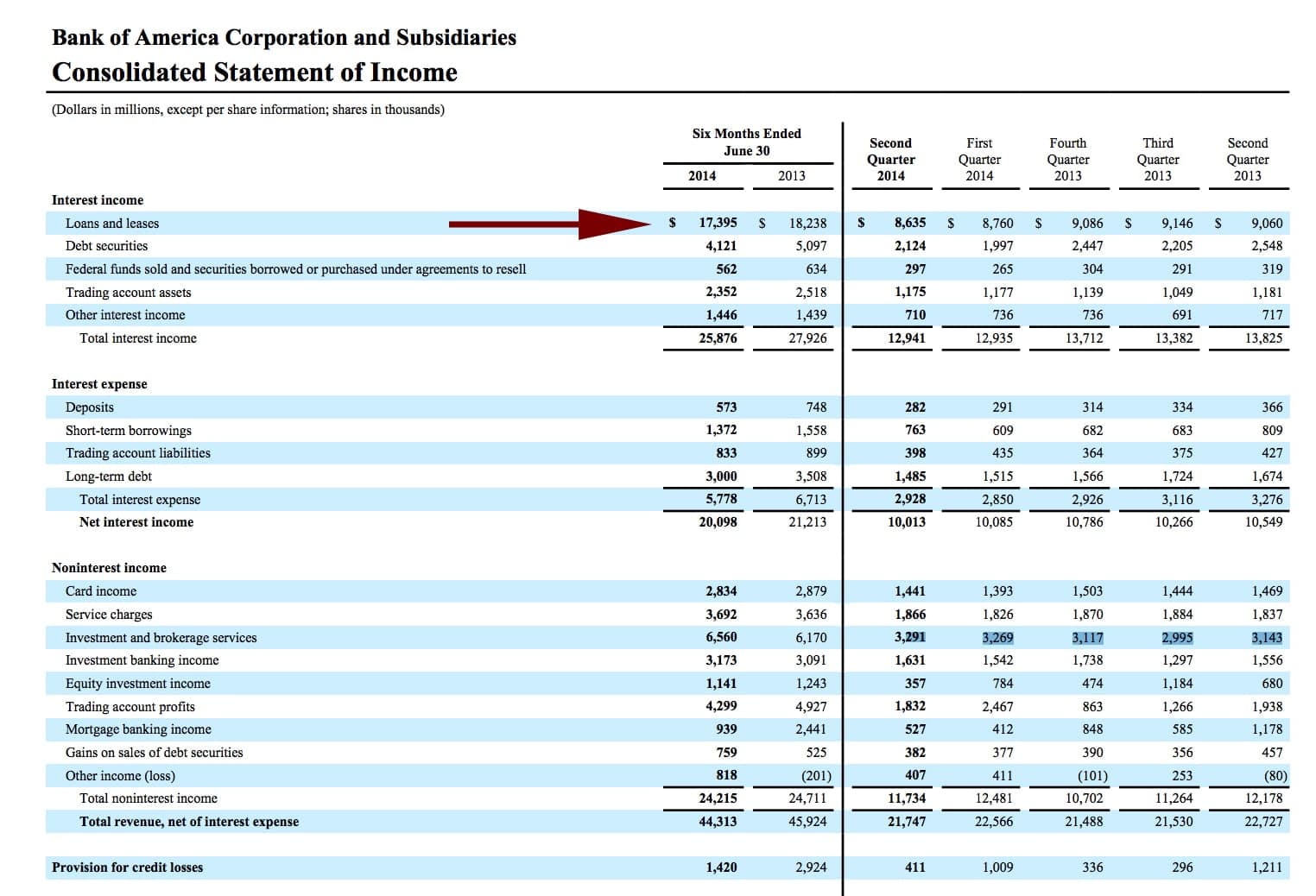Select the Loans and leases value 18,238
The image size is (1316, 896).
click(807, 223)
